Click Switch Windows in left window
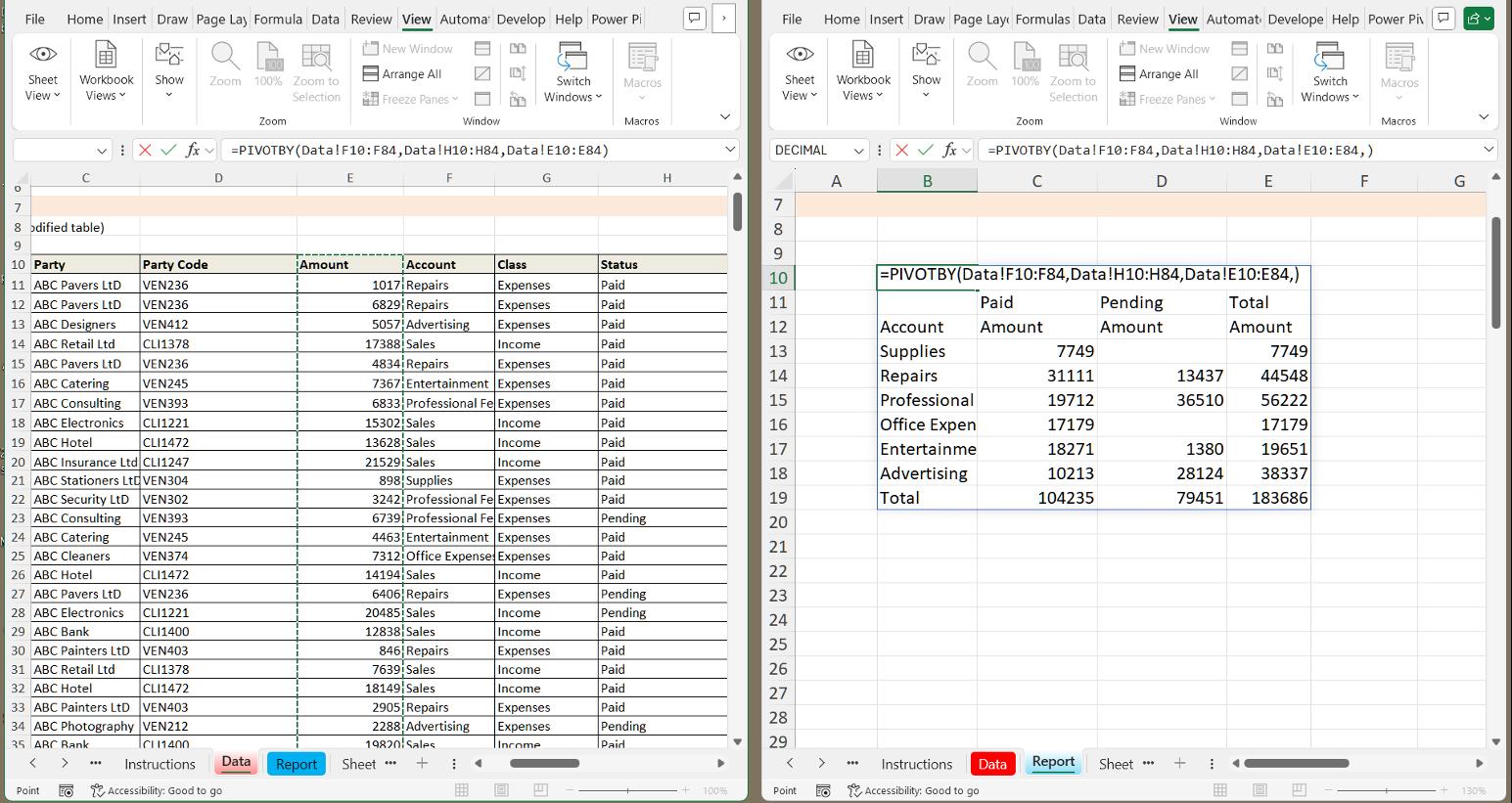The width and height of the screenshot is (1512, 803). (573, 71)
